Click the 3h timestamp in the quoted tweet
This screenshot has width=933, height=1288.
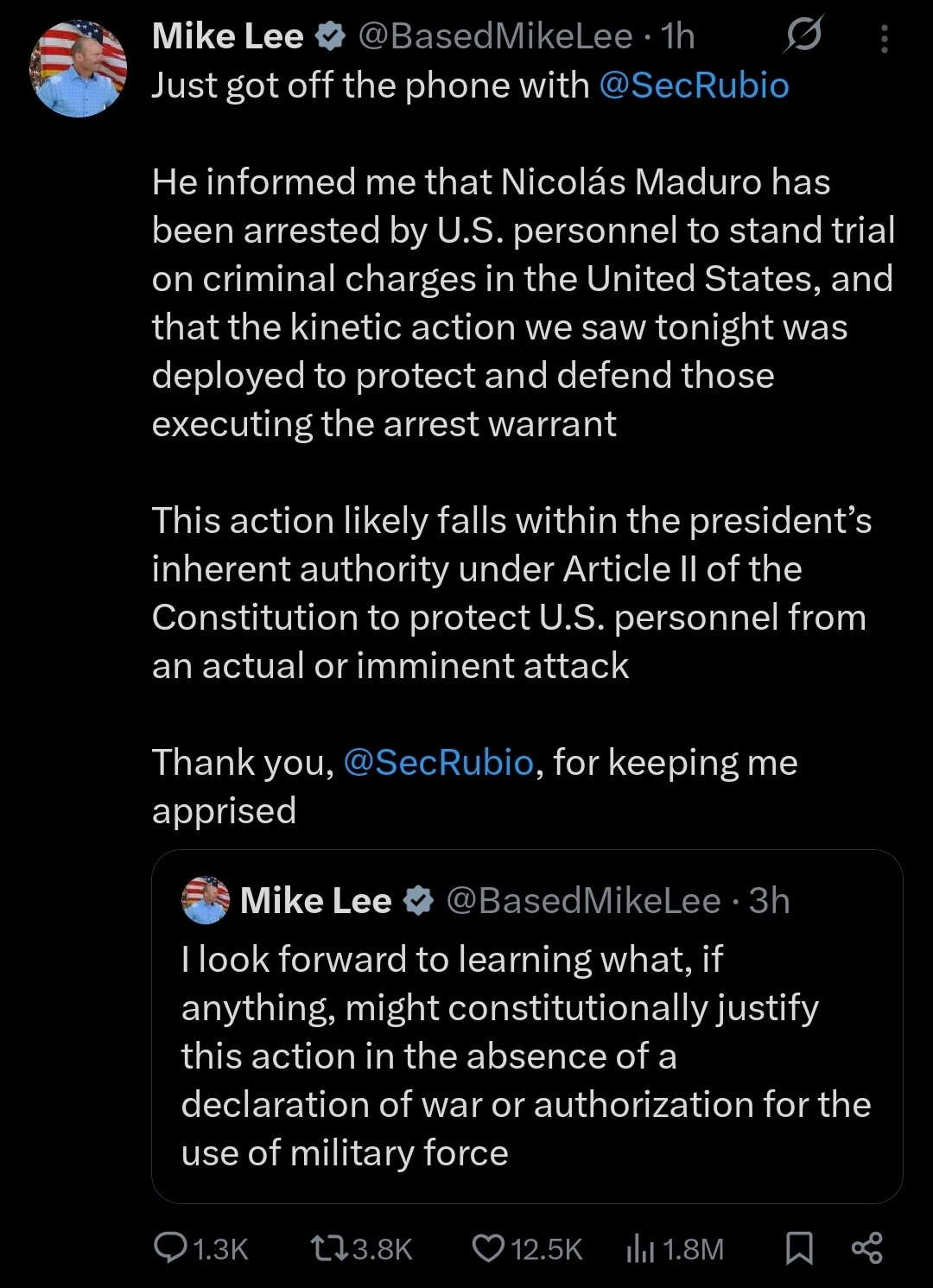[769, 901]
